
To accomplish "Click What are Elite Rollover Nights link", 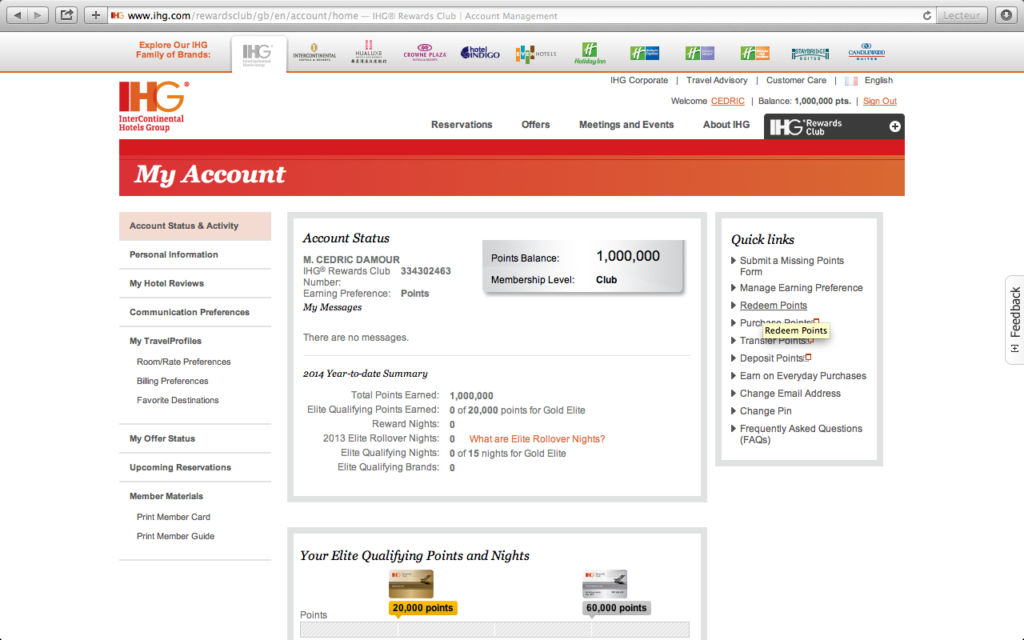I will click(x=537, y=439).
